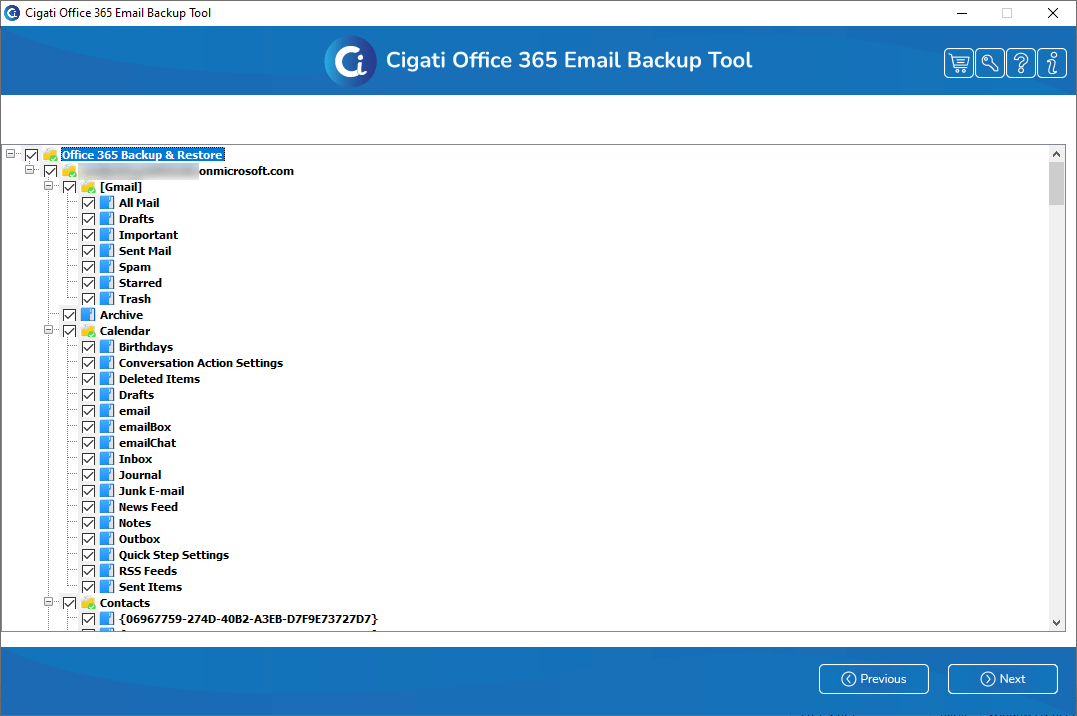
Task: Open the question mark help icon
Action: click(x=1021, y=63)
